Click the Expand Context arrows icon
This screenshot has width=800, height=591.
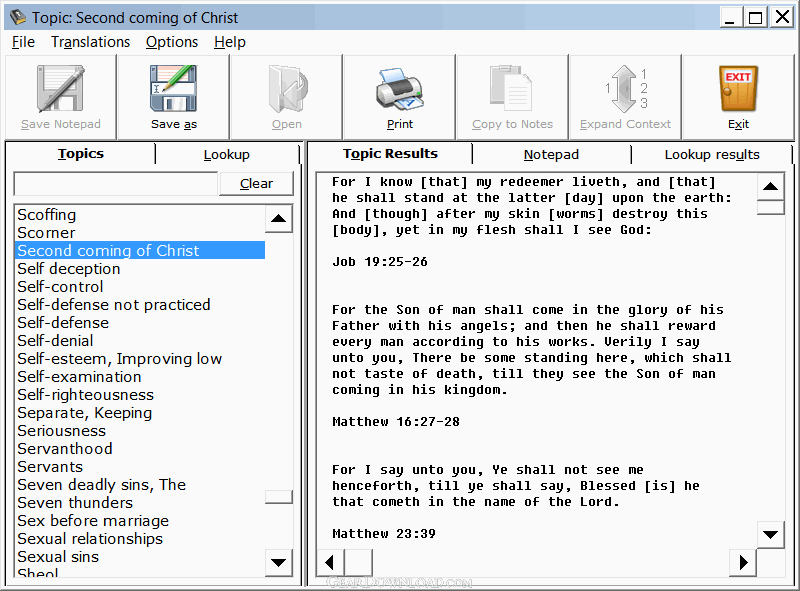point(627,89)
